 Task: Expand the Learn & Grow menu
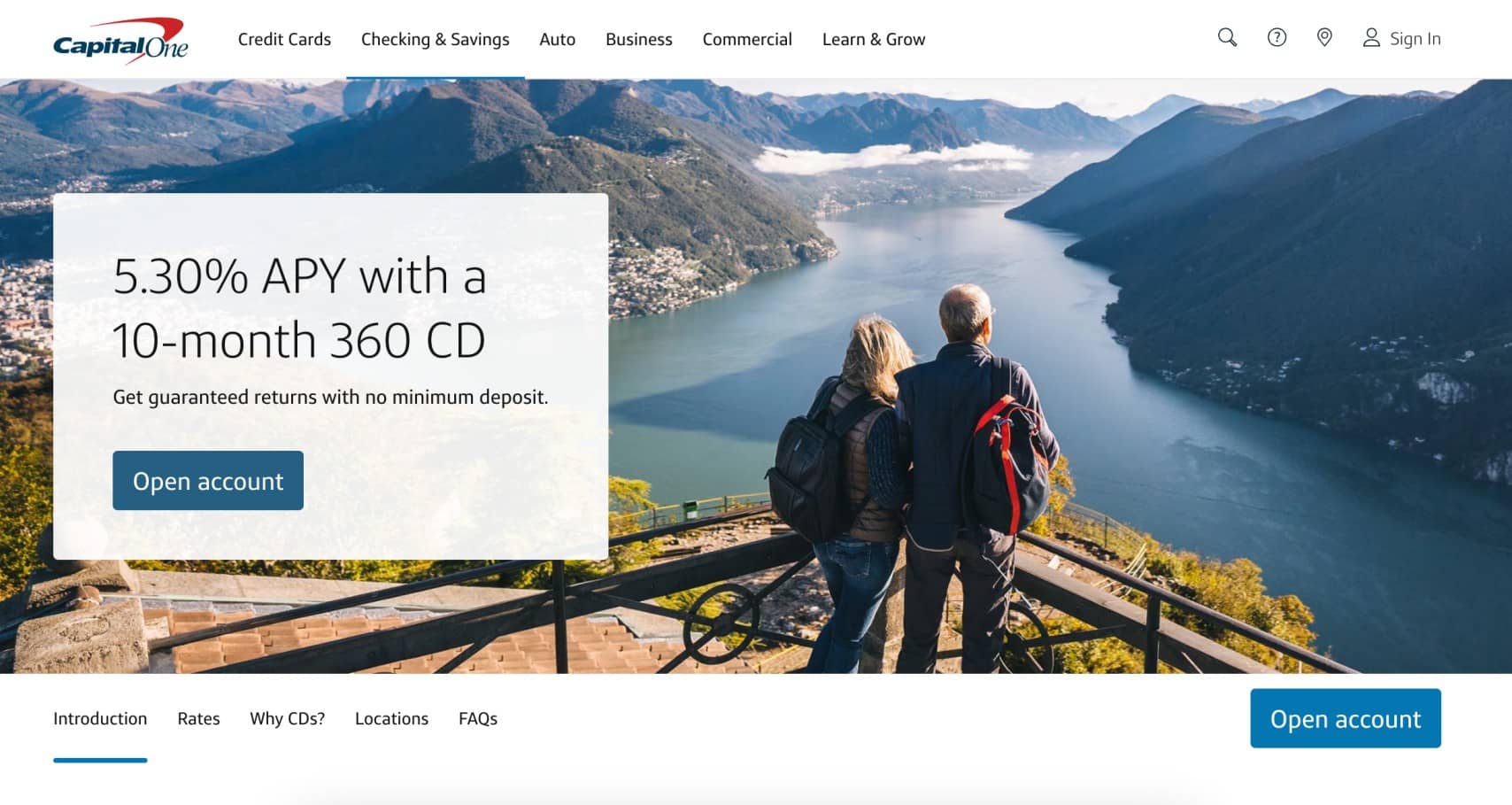click(x=874, y=39)
